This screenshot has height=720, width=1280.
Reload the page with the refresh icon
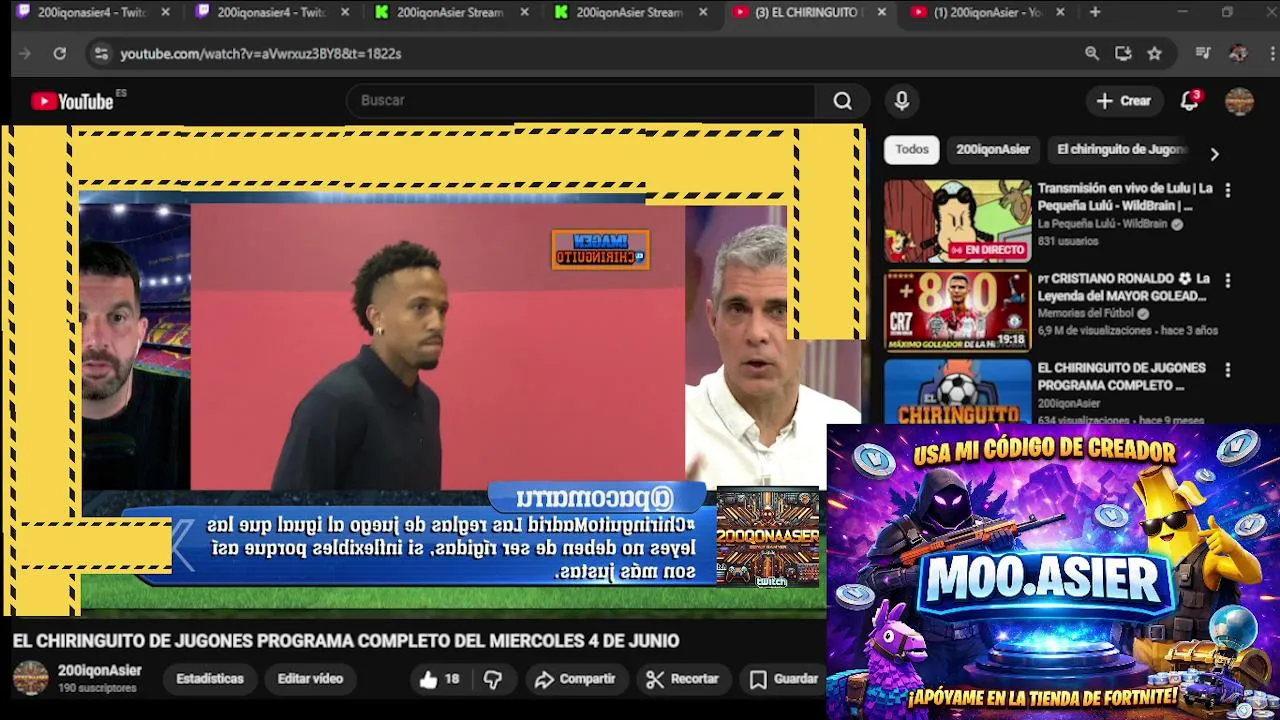click(60, 54)
